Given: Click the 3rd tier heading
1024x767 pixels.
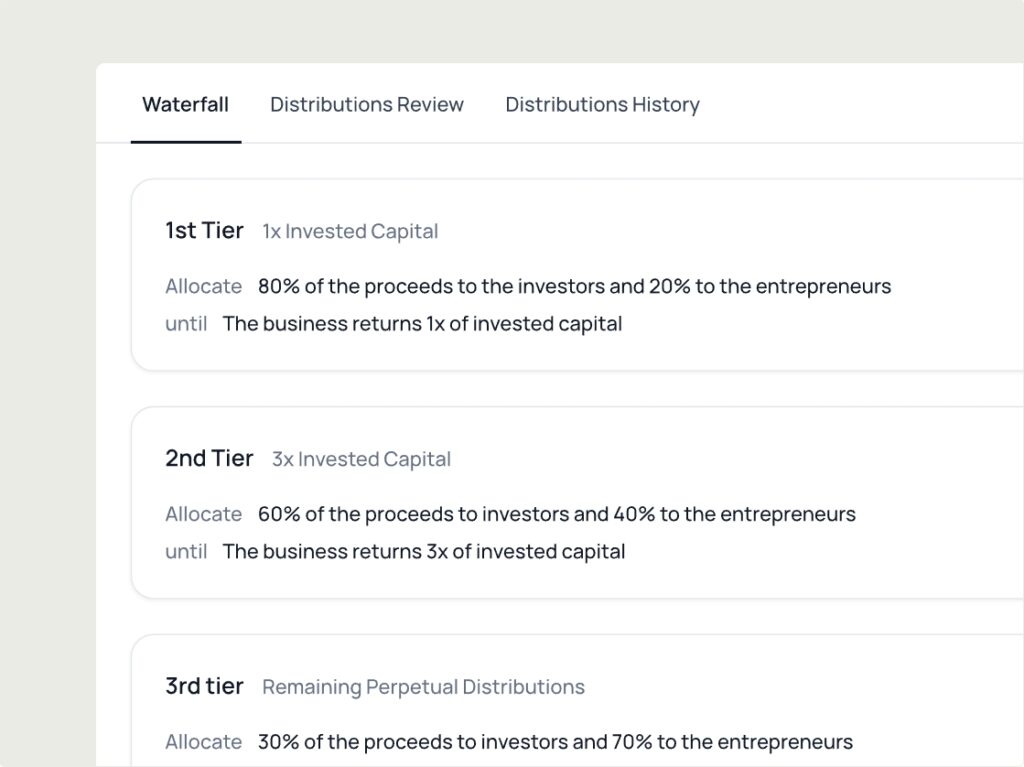Looking at the screenshot, I should 204,687.
